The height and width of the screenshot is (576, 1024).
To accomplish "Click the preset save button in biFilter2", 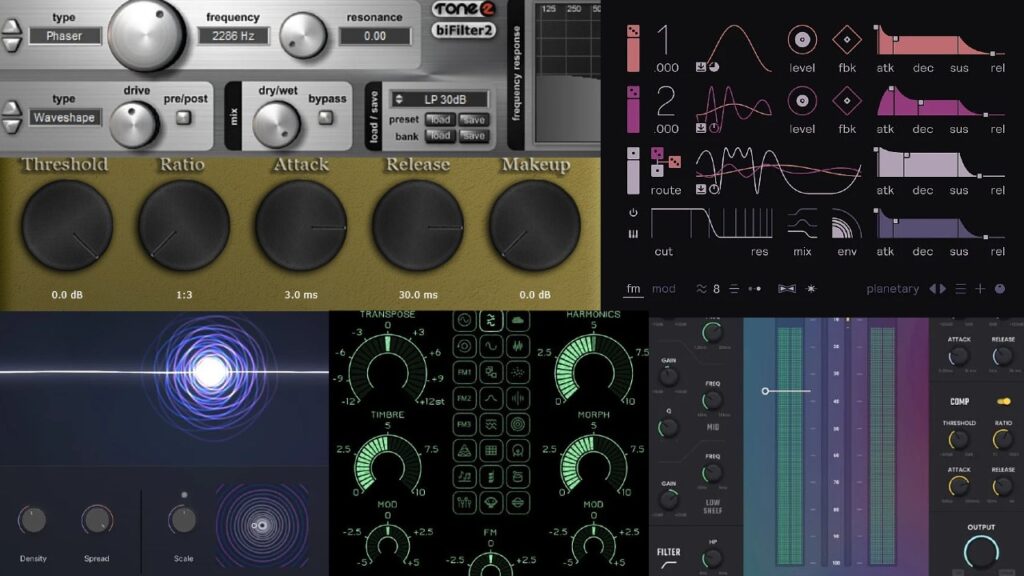I will [x=474, y=120].
